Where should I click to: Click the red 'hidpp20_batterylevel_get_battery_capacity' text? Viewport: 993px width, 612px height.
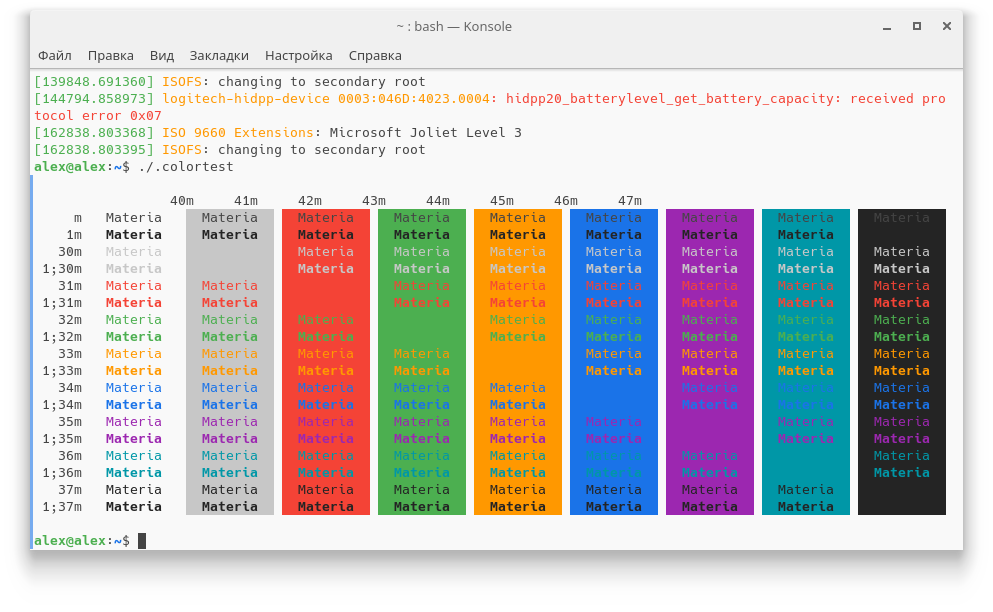(669, 99)
